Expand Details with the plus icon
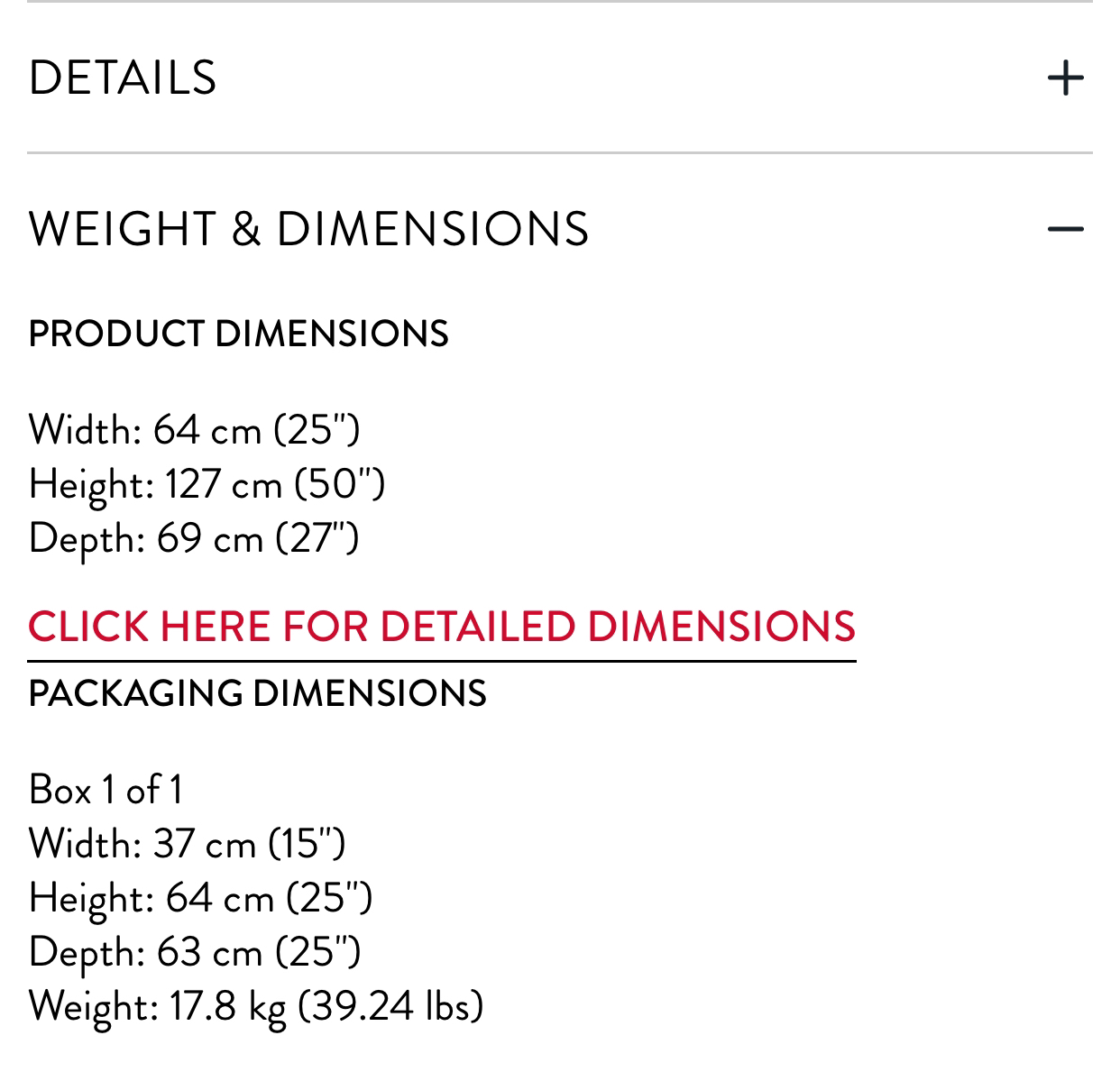 pyautogui.click(x=1065, y=78)
